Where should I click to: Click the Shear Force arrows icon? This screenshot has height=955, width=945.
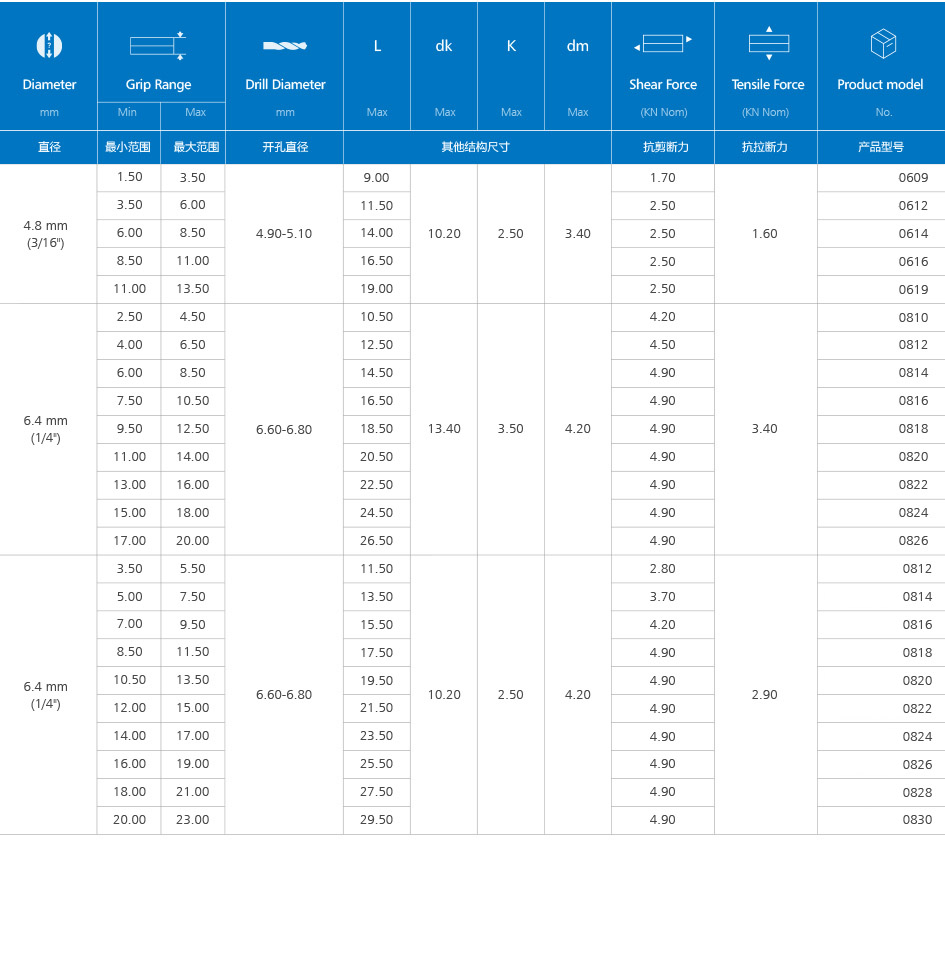pos(663,44)
